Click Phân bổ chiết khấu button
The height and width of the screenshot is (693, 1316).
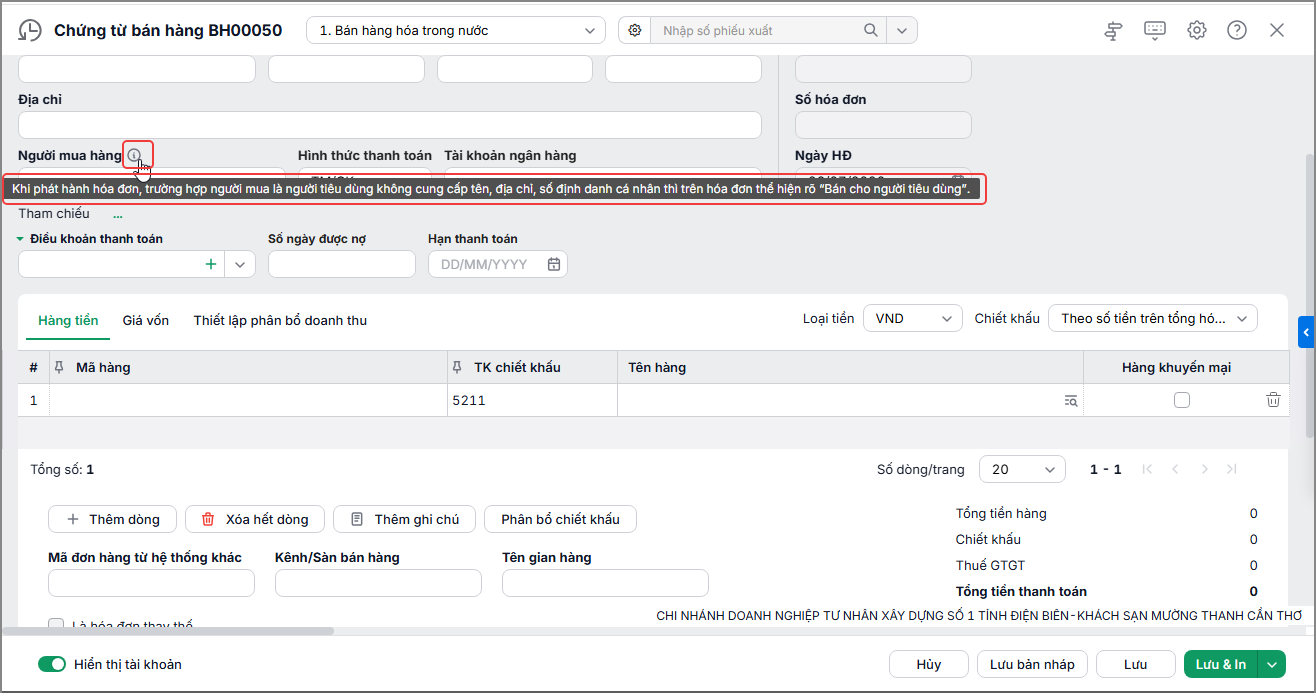(x=561, y=519)
